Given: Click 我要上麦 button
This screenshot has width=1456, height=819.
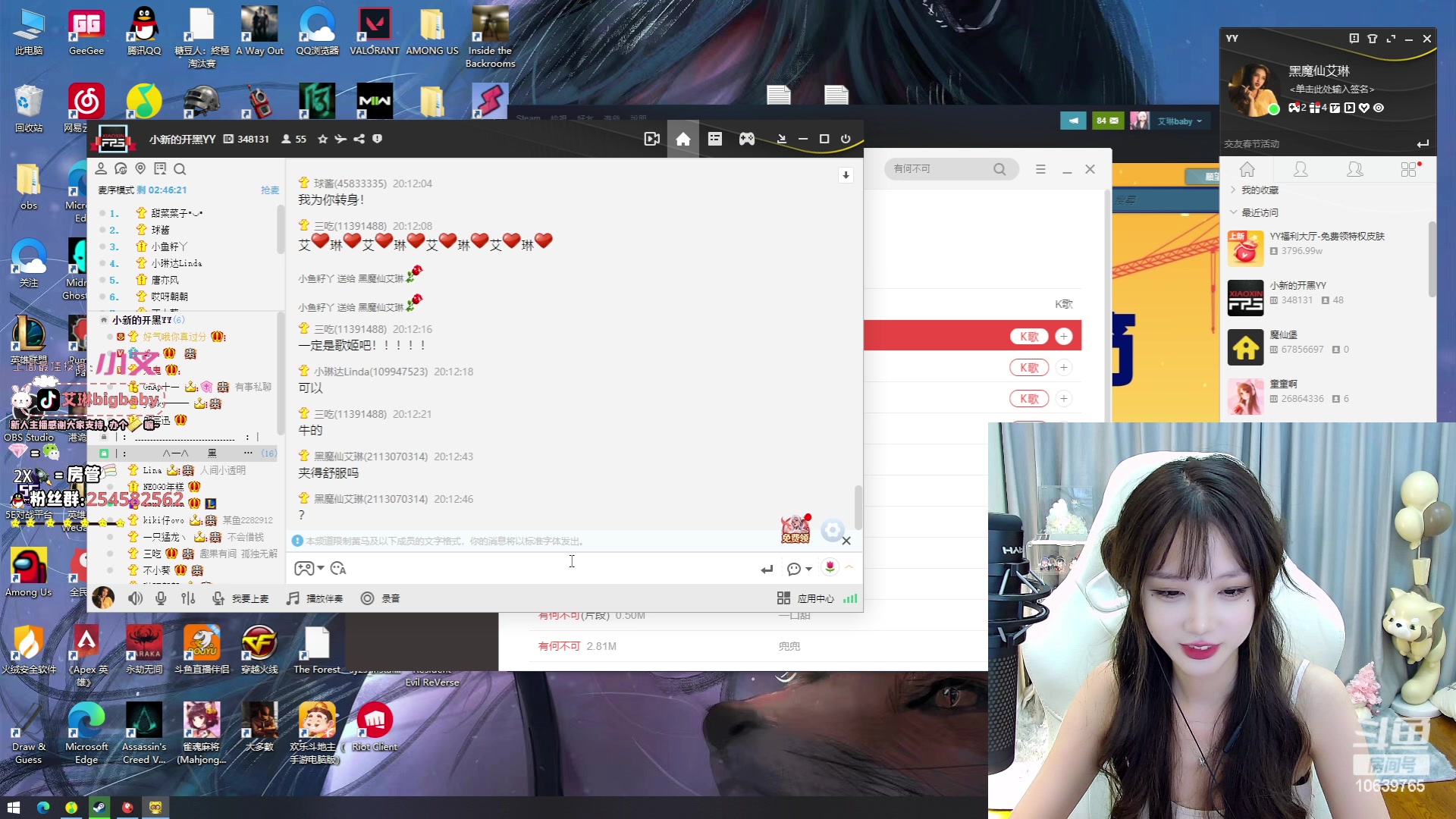Looking at the screenshot, I should 241,598.
